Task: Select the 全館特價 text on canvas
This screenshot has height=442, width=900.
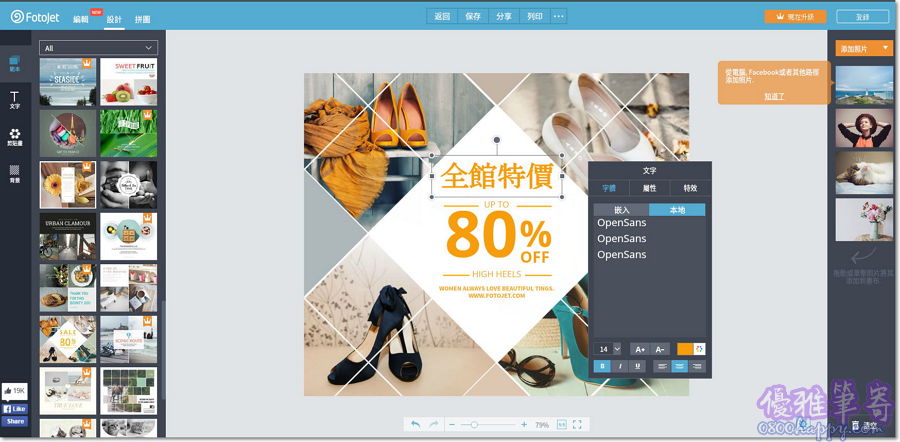Action: point(497,176)
